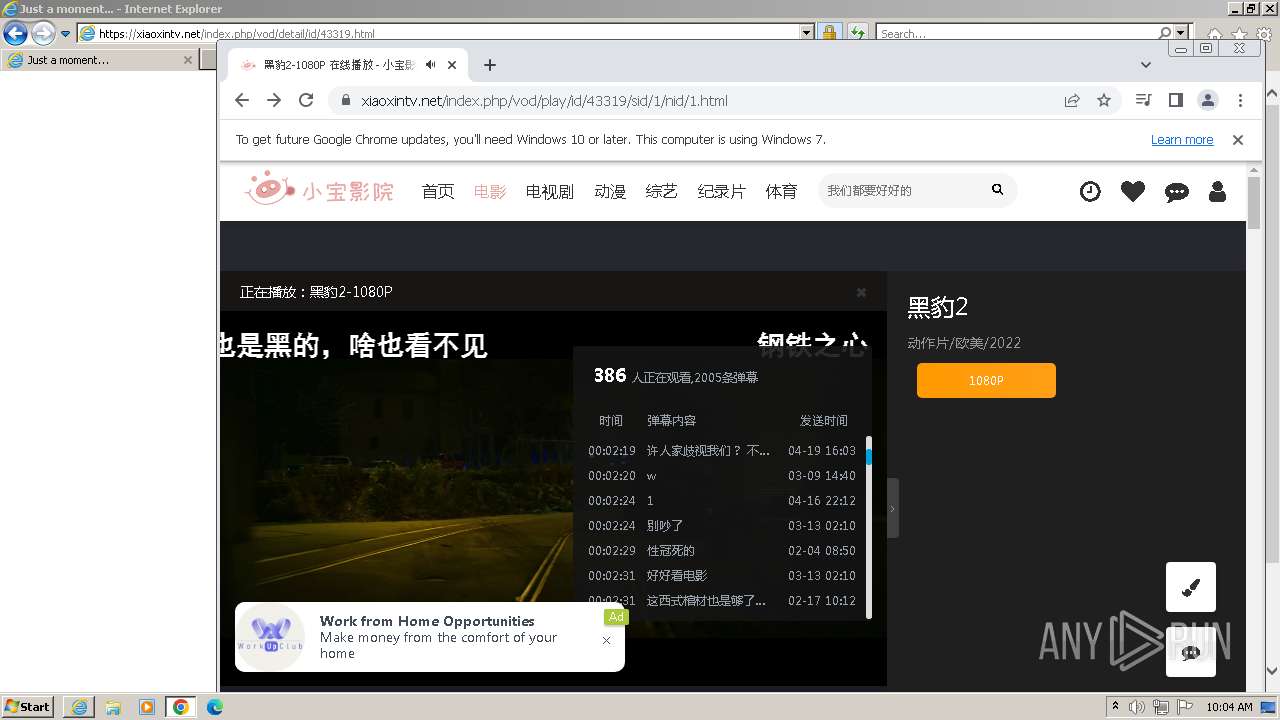The width and height of the screenshot is (1280, 720).
Task: Open Chrome side panel
Action: point(1176,100)
